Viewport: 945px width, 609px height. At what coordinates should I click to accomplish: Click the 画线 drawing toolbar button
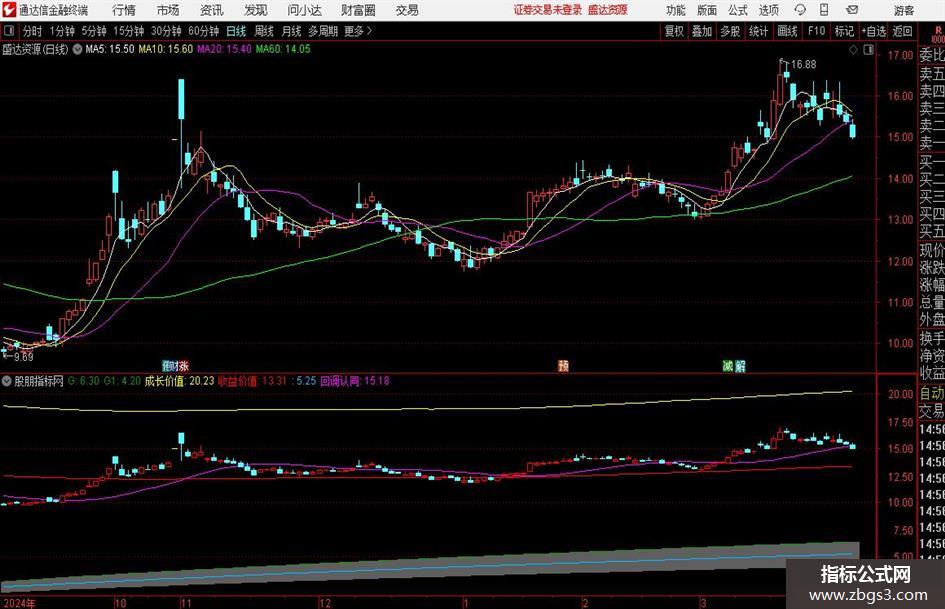pyautogui.click(x=787, y=31)
